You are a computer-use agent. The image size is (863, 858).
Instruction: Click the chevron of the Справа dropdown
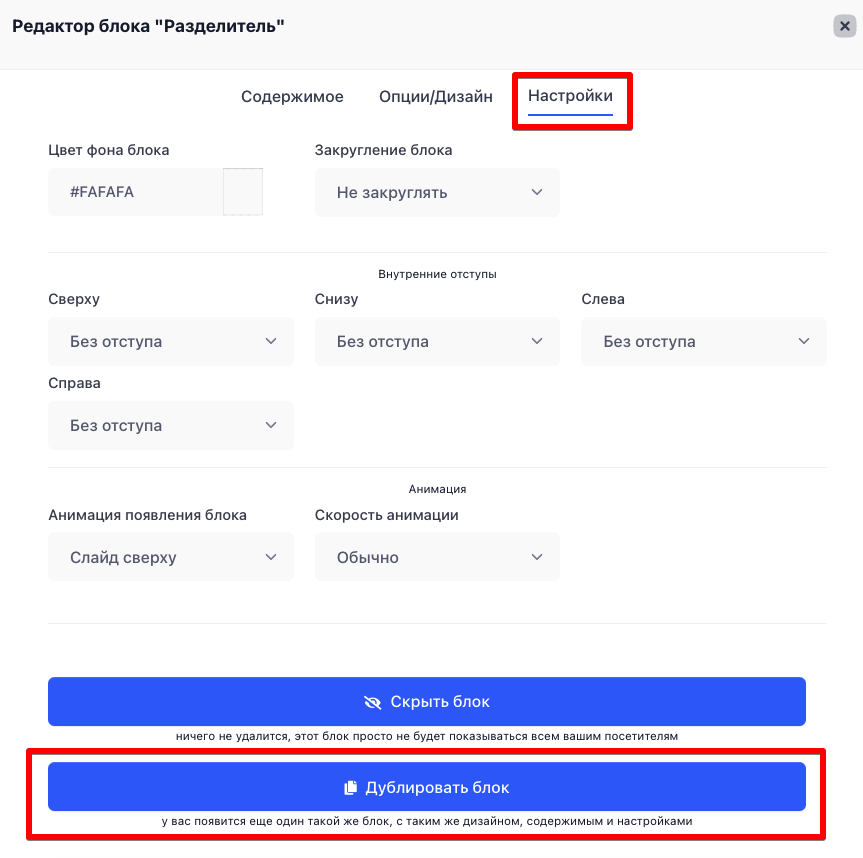tap(271, 425)
